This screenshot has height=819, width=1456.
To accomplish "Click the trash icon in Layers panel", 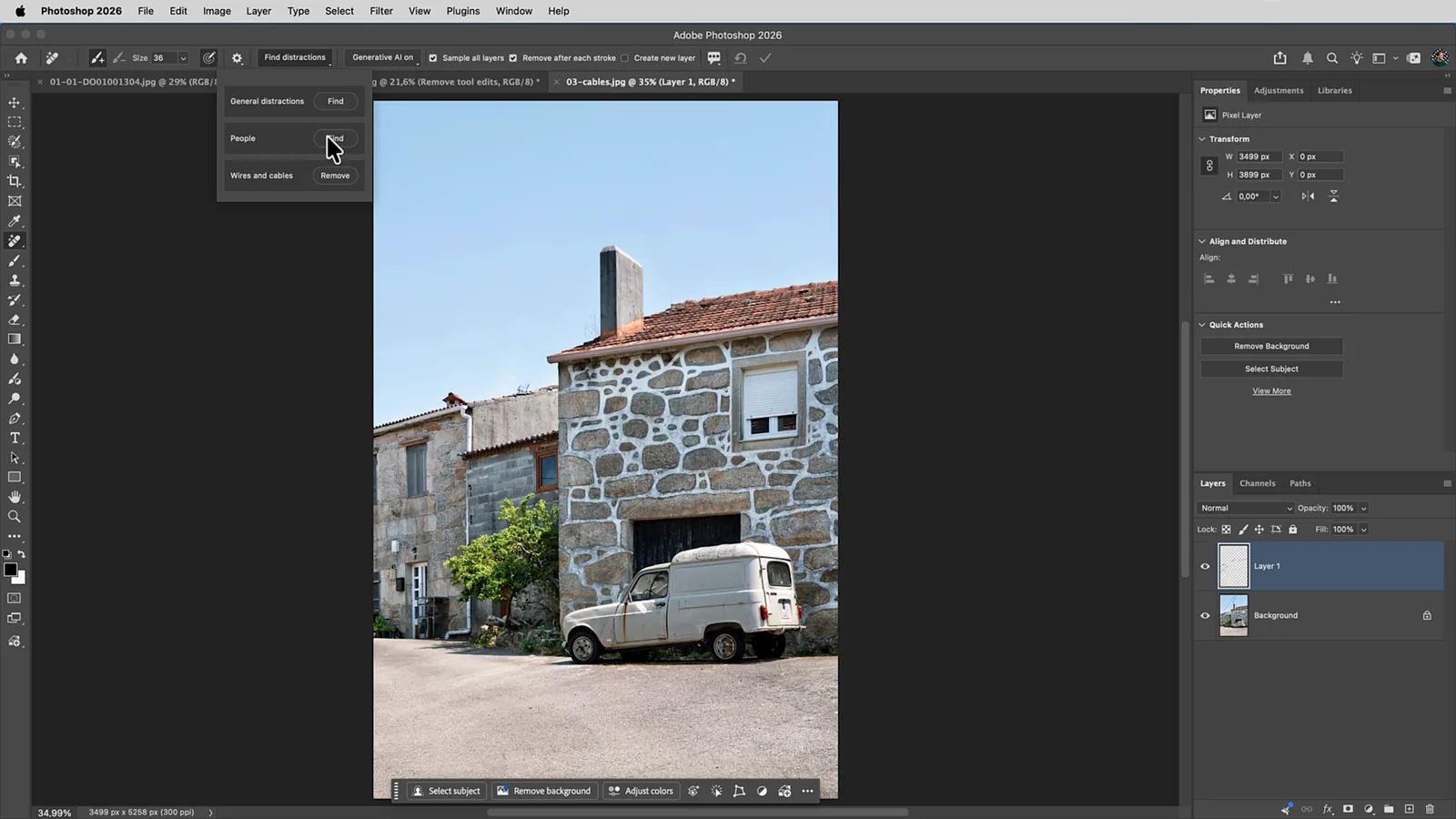I will click(1430, 809).
